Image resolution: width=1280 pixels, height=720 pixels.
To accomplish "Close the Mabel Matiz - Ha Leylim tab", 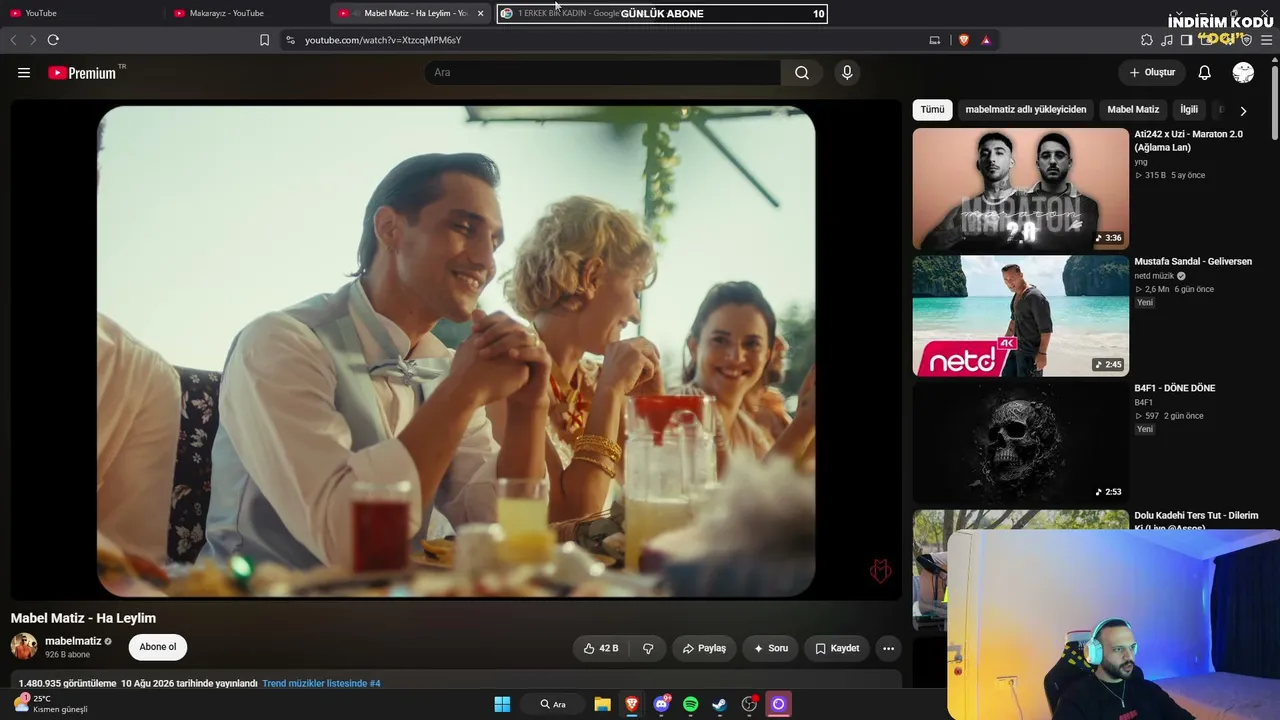I will [x=480, y=13].
